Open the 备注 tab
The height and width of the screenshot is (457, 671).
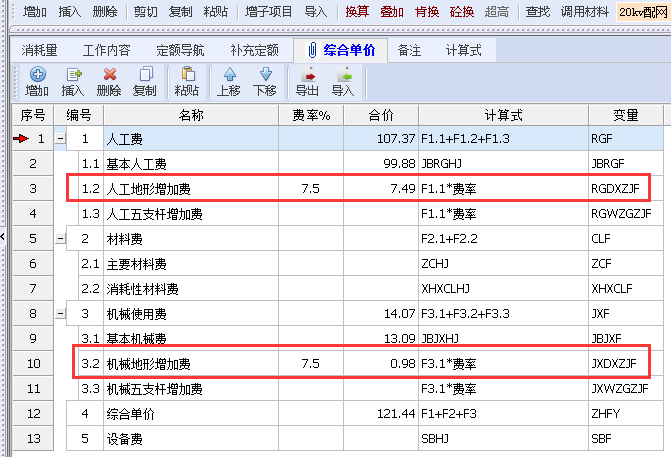[x=409, y=50]
